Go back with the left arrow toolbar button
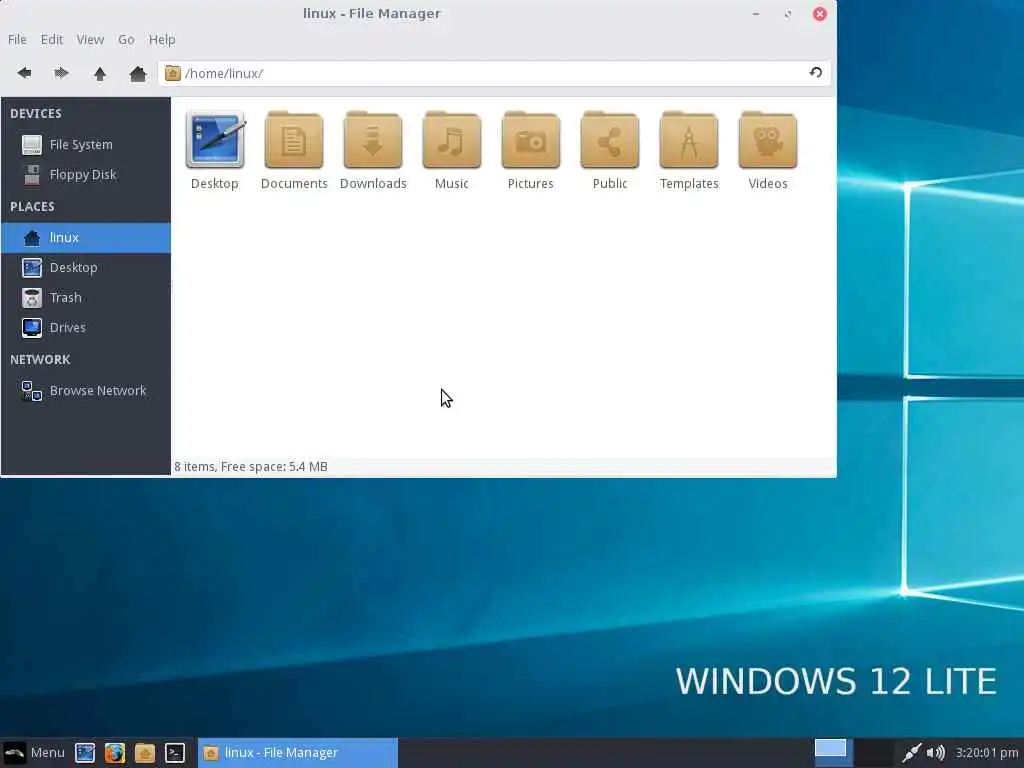Screen dimensions: 1024x768 pyautogui.click(x=24, y=73)
